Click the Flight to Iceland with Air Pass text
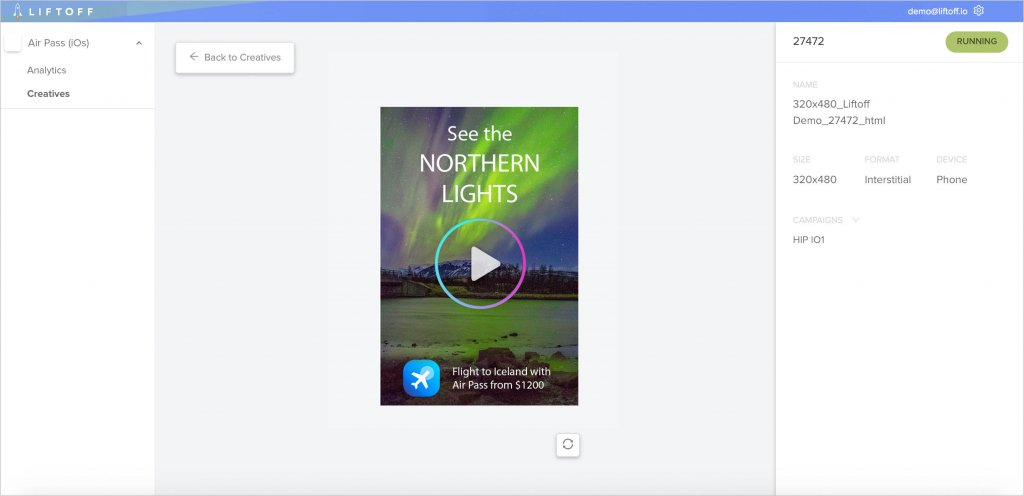The width and height of the screenshot is (1024, 496). 501,379
